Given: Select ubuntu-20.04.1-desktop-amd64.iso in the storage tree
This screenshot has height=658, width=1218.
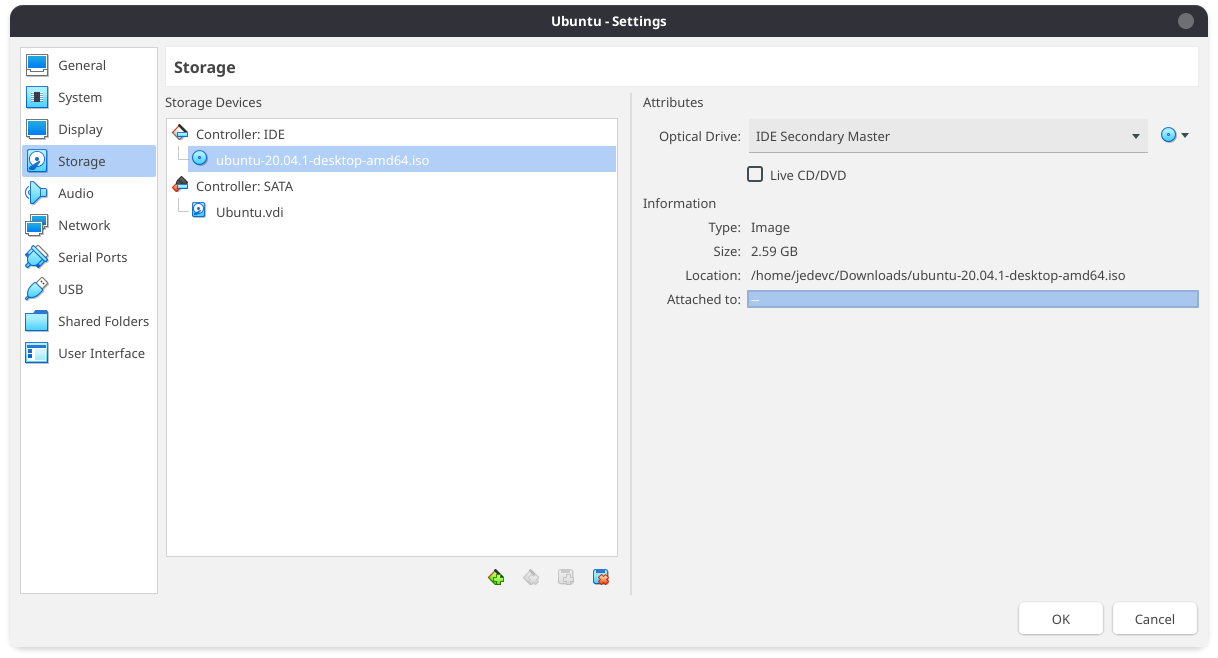Looking at the screenshot, I should (x=402, y=160).
